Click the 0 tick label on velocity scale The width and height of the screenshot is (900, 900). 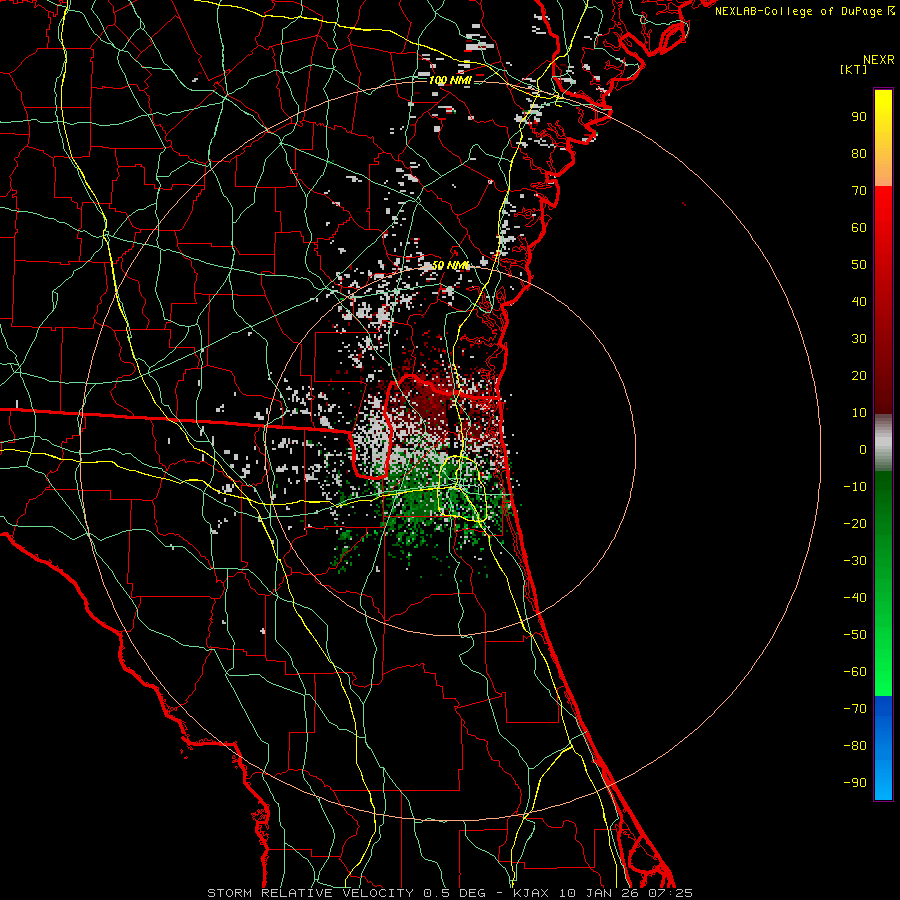[x=863, y=450]
